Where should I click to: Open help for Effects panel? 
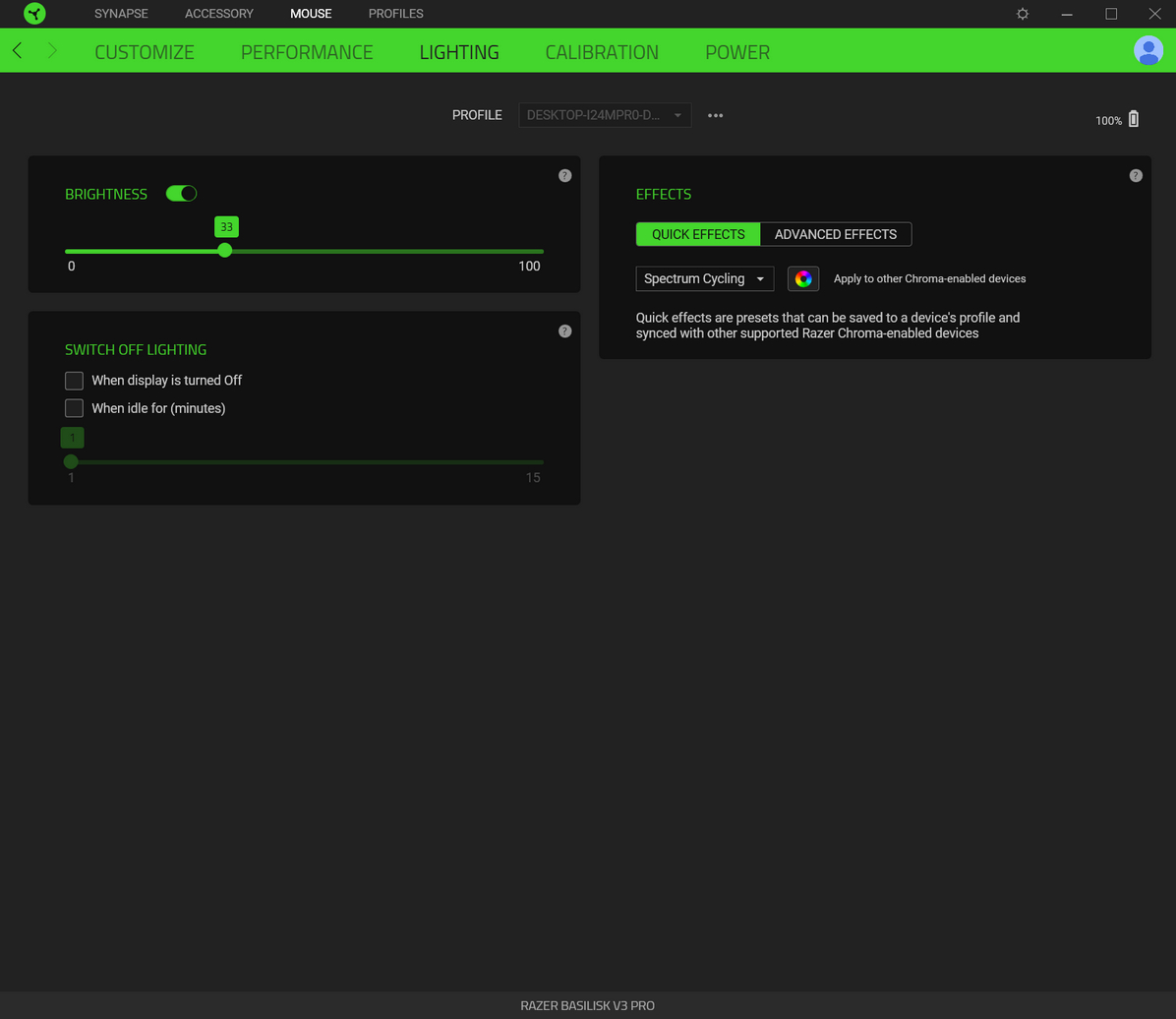coord(1136,176)
